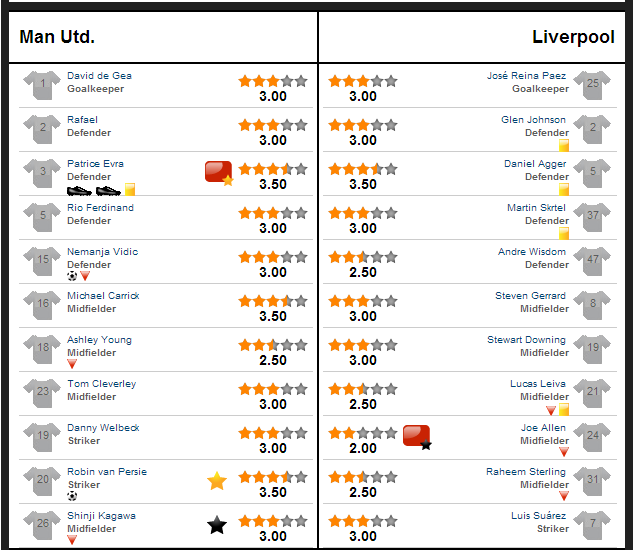This screenshot has width=633, height=550.
Task: Click Rio Ferdinand's star rating
Action: pos(273,213)
